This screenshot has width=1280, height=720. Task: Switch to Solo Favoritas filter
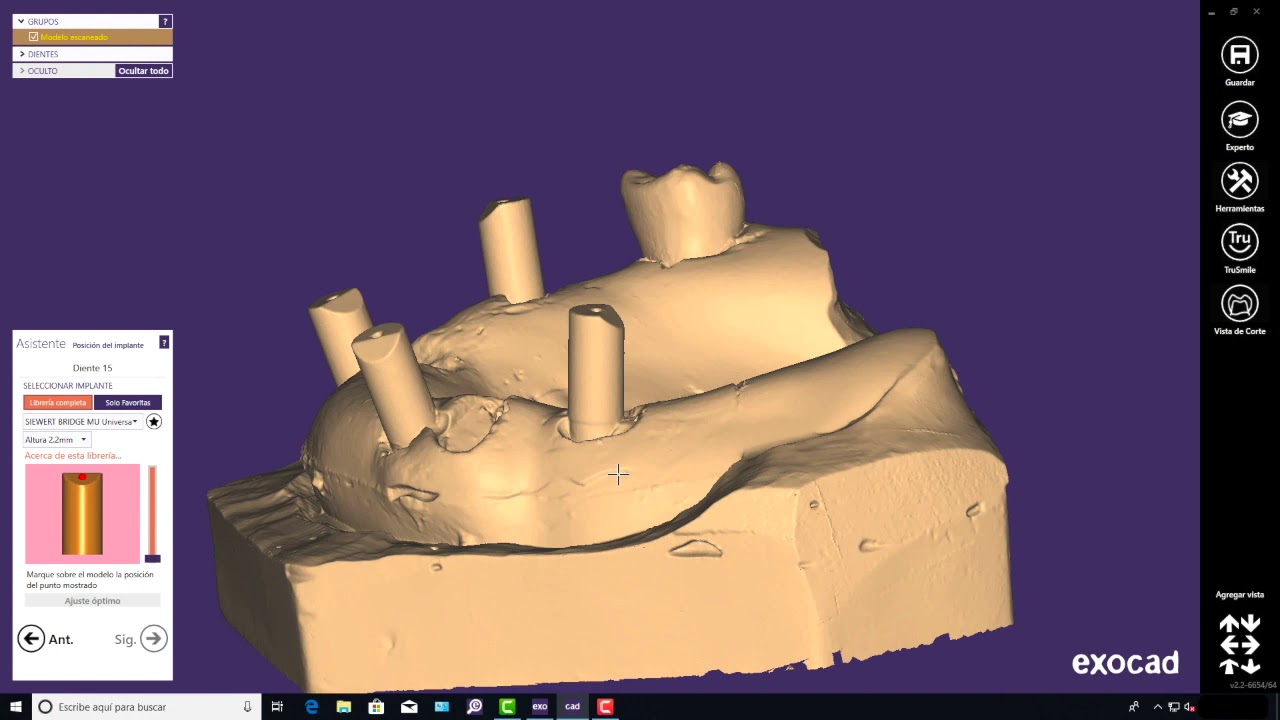(128, 402)
